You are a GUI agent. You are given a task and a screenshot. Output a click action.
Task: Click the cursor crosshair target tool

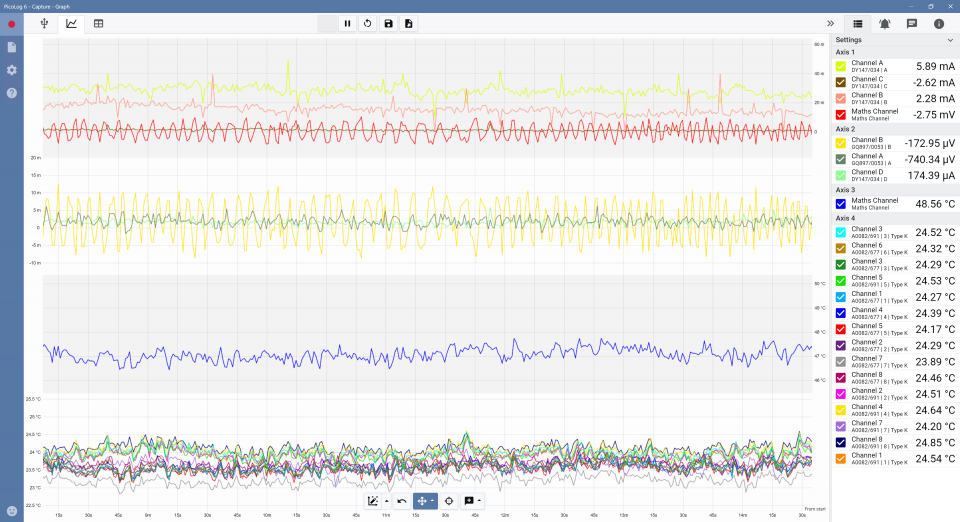[449, 501]
